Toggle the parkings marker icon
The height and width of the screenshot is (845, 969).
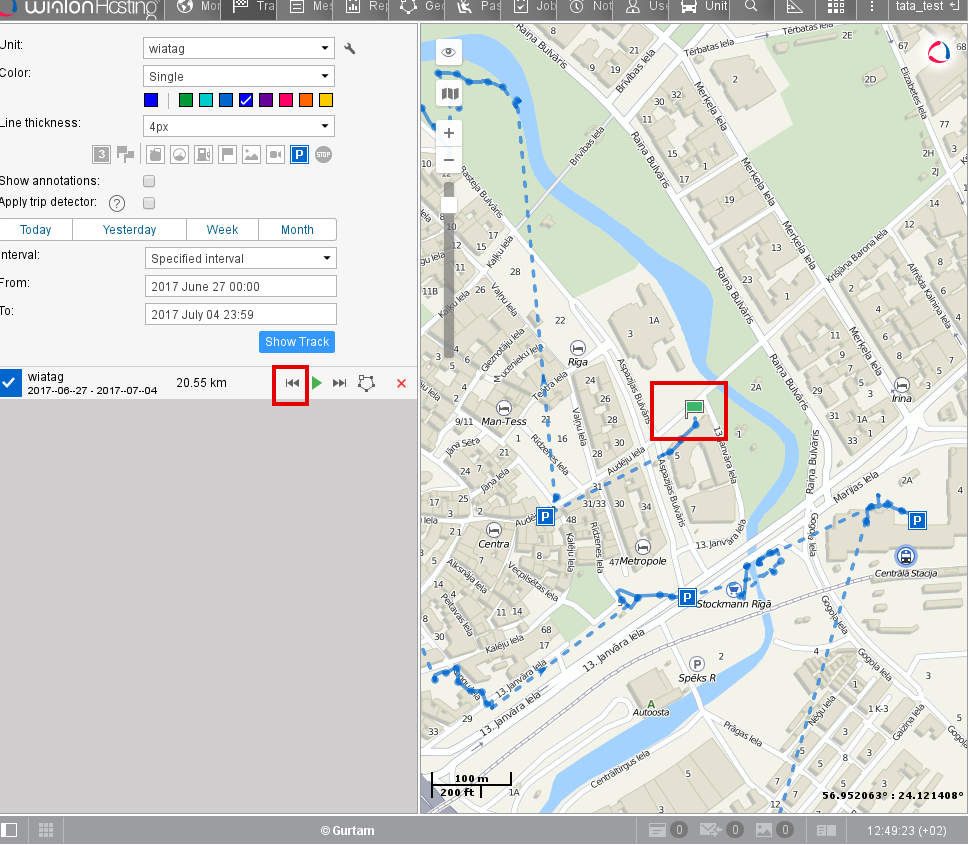coord(298,154)
